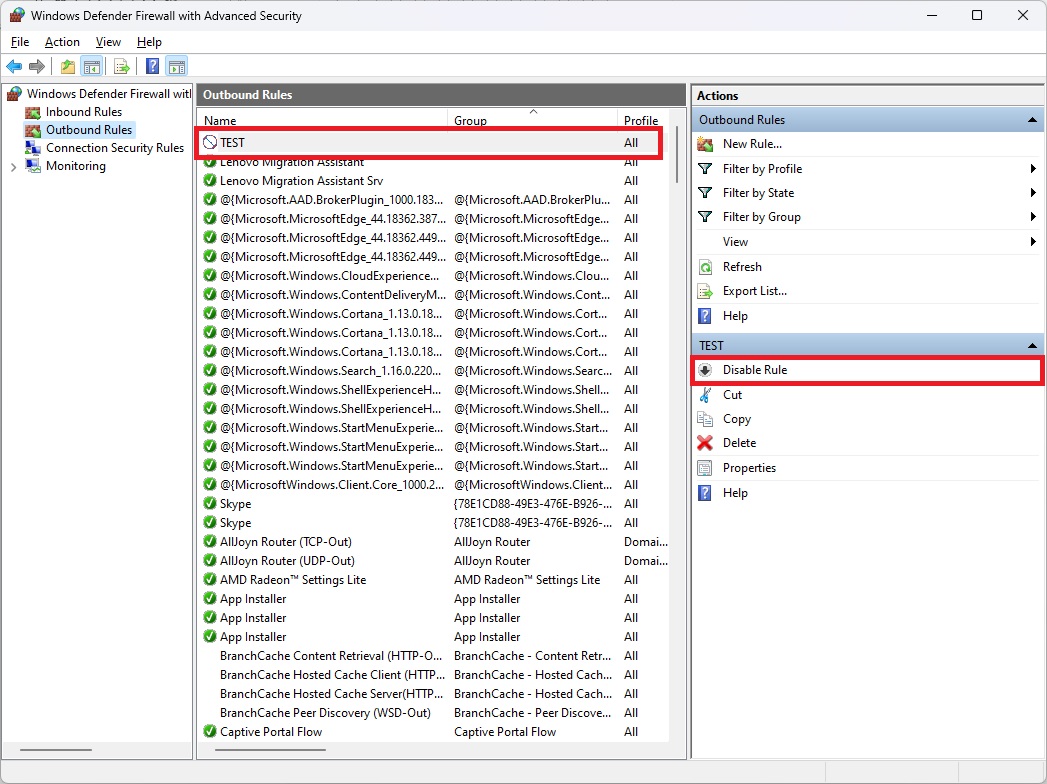The width and height of the screenshot is (1047, 784).
Task: Click the Copy pages icon
Action: coord(705,419)
